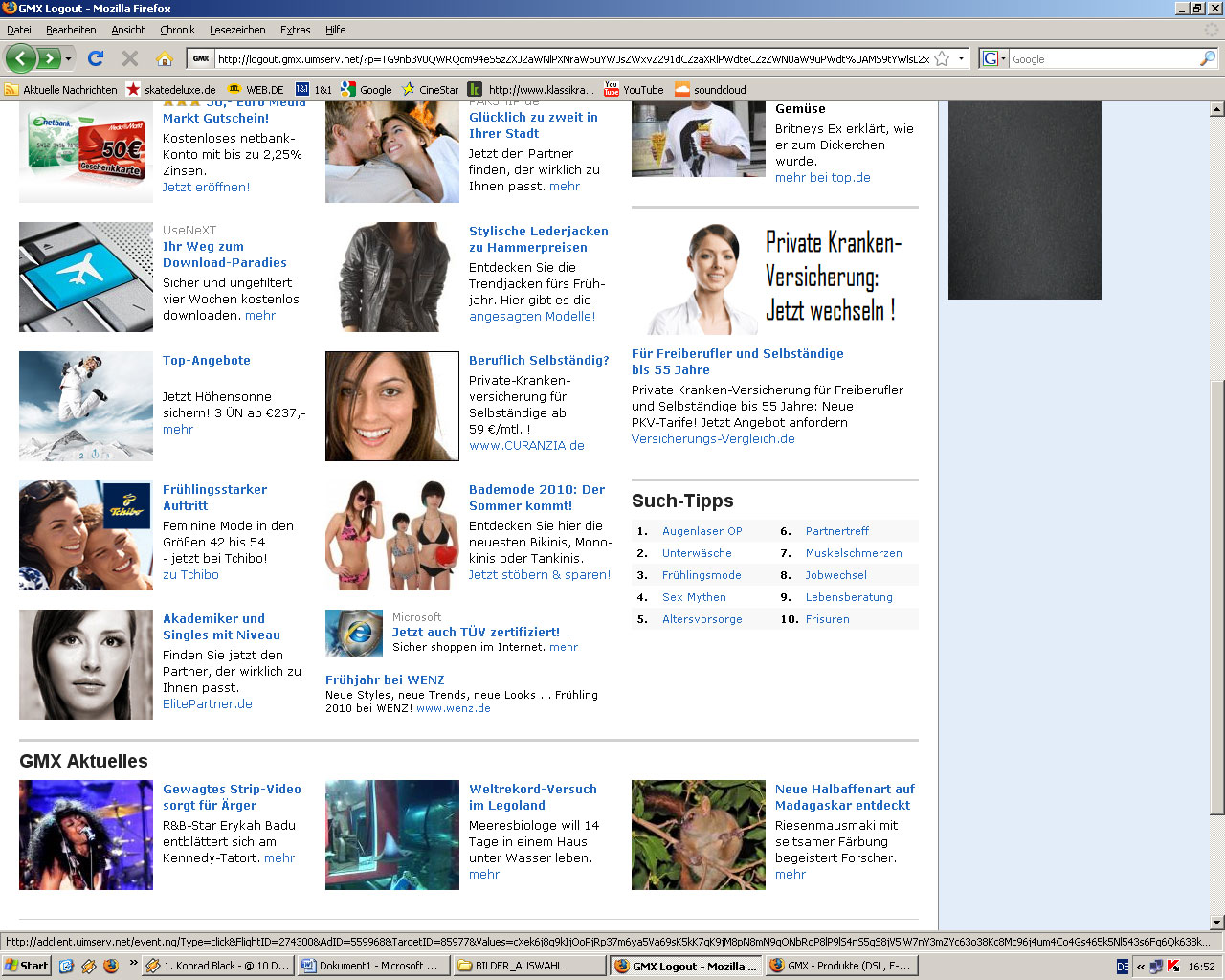Screen dimensions: 1225x980
Task: Select search tip 'Lebensberatung'
Action: pos(849,597)
